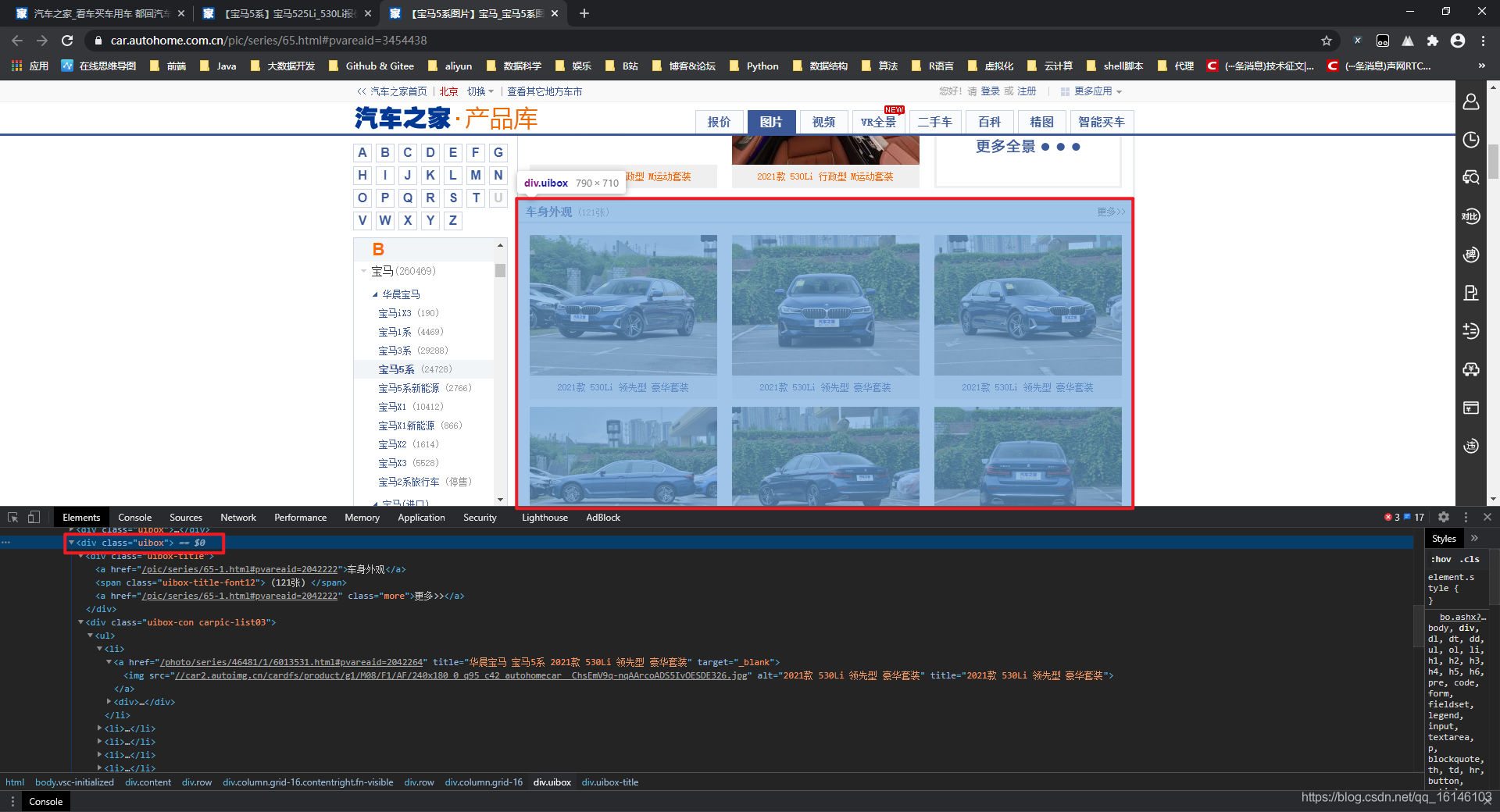Click the page vertical scrollbar thumb
This screenshot has width=1500, height=812.
[x=1493, y=161]
